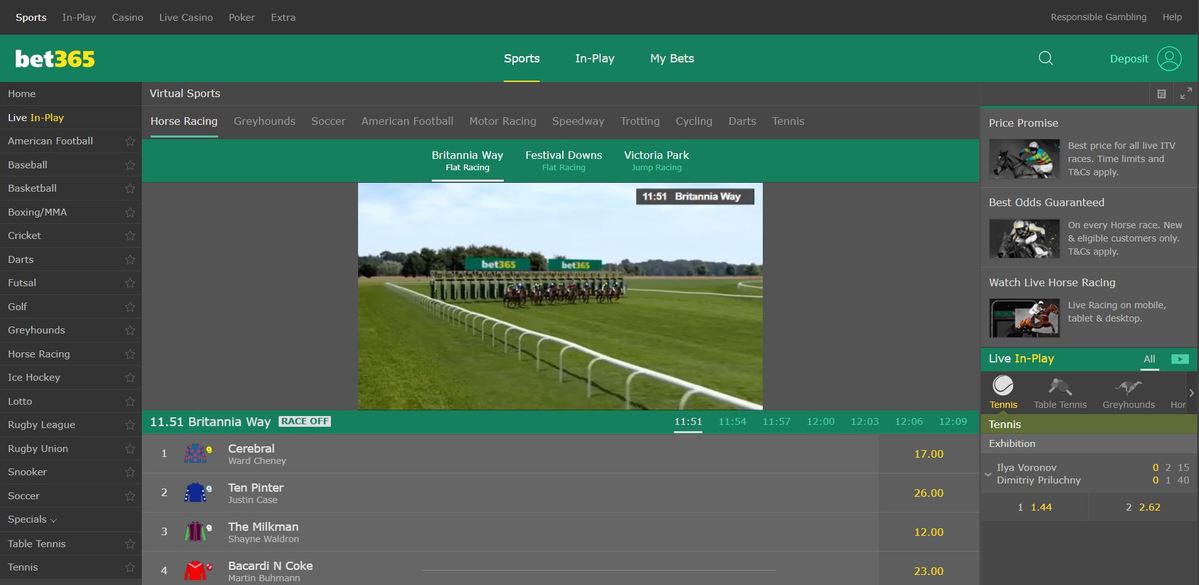The image size is (1199, 585).
Task: Bet on Cerebral at 17.00
Action: 928,453
